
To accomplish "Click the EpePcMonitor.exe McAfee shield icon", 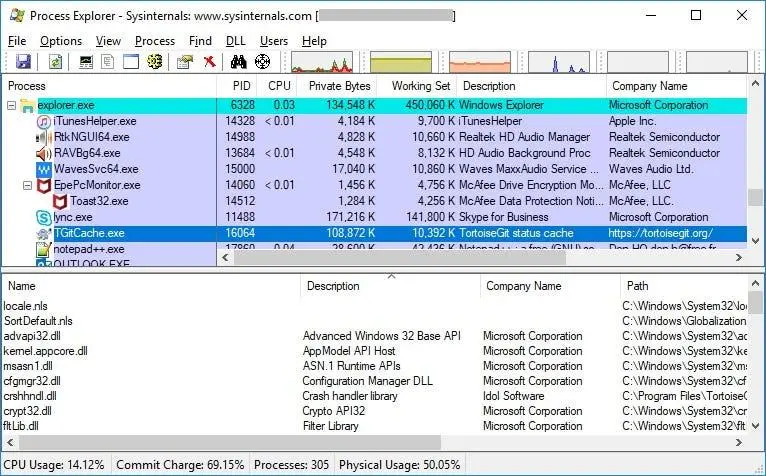I will [44, 186].
